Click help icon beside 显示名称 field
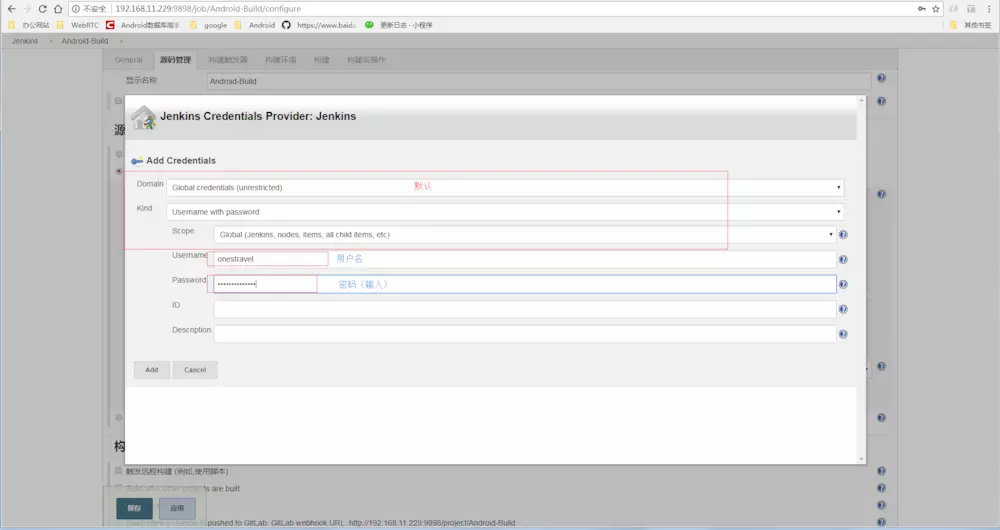1000x530 pixels. pyautogui.click(x=881, y=78)
